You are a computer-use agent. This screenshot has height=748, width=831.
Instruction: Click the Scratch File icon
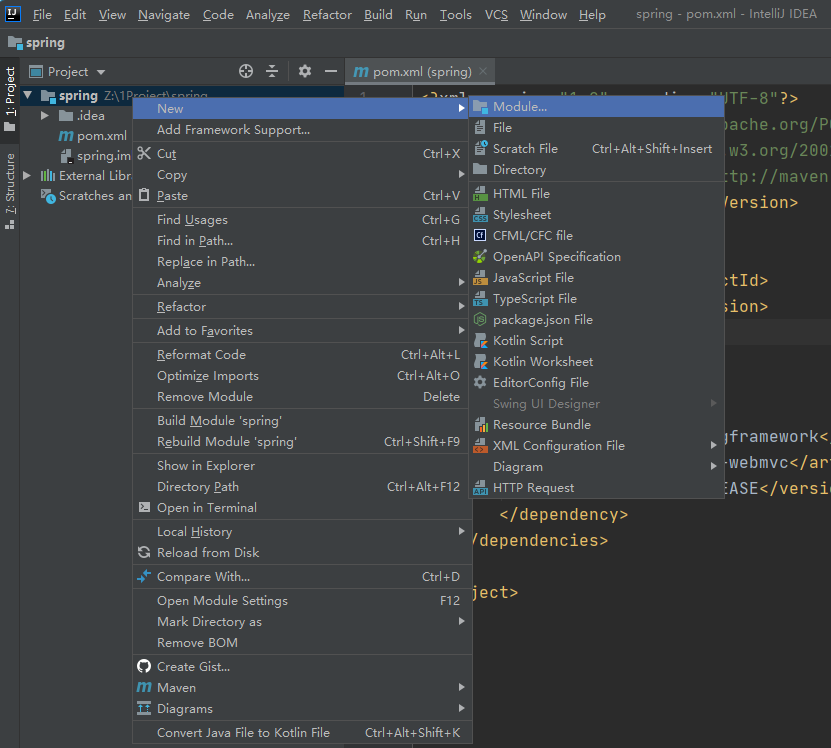point(480,148)
